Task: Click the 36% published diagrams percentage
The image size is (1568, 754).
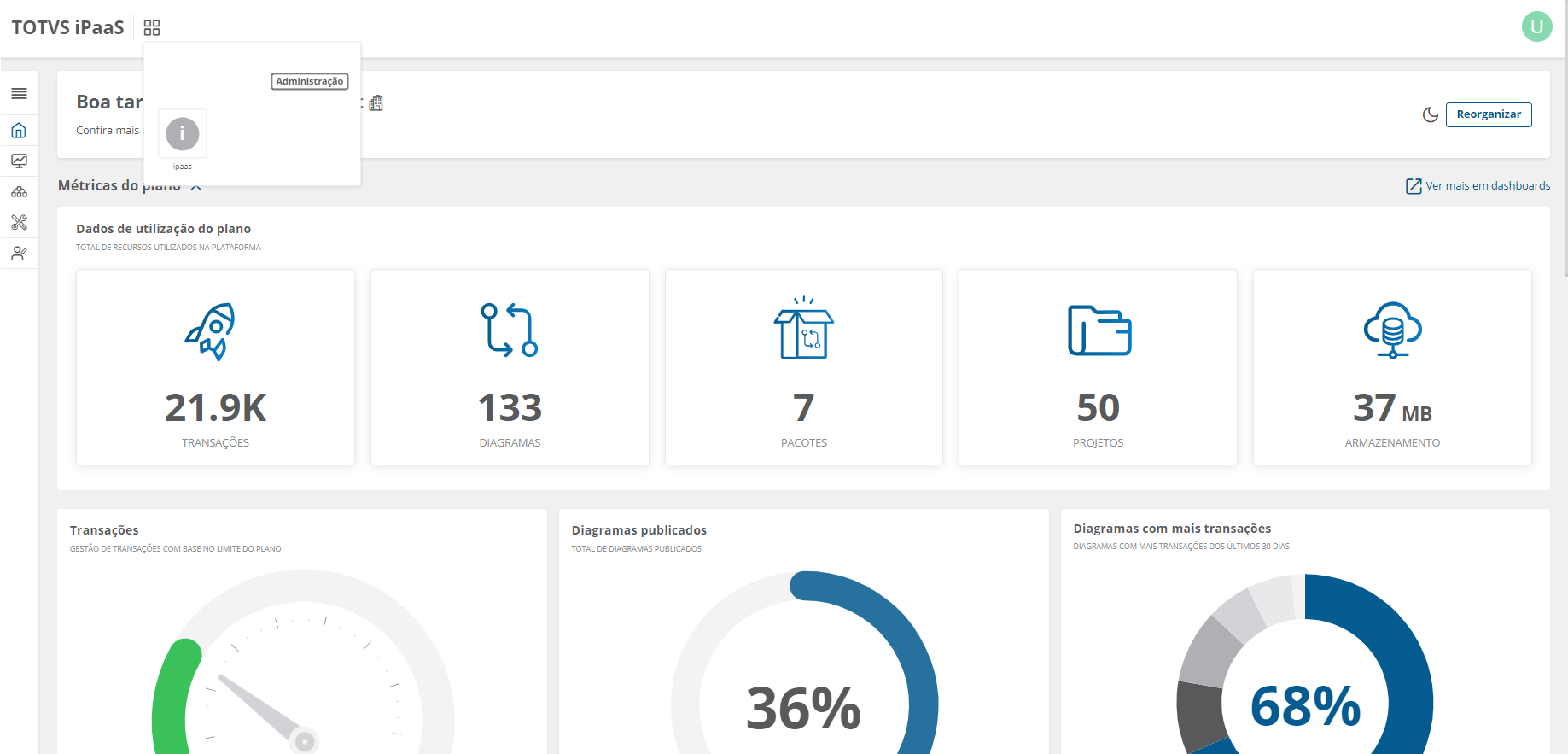Action: coord(804,708)
